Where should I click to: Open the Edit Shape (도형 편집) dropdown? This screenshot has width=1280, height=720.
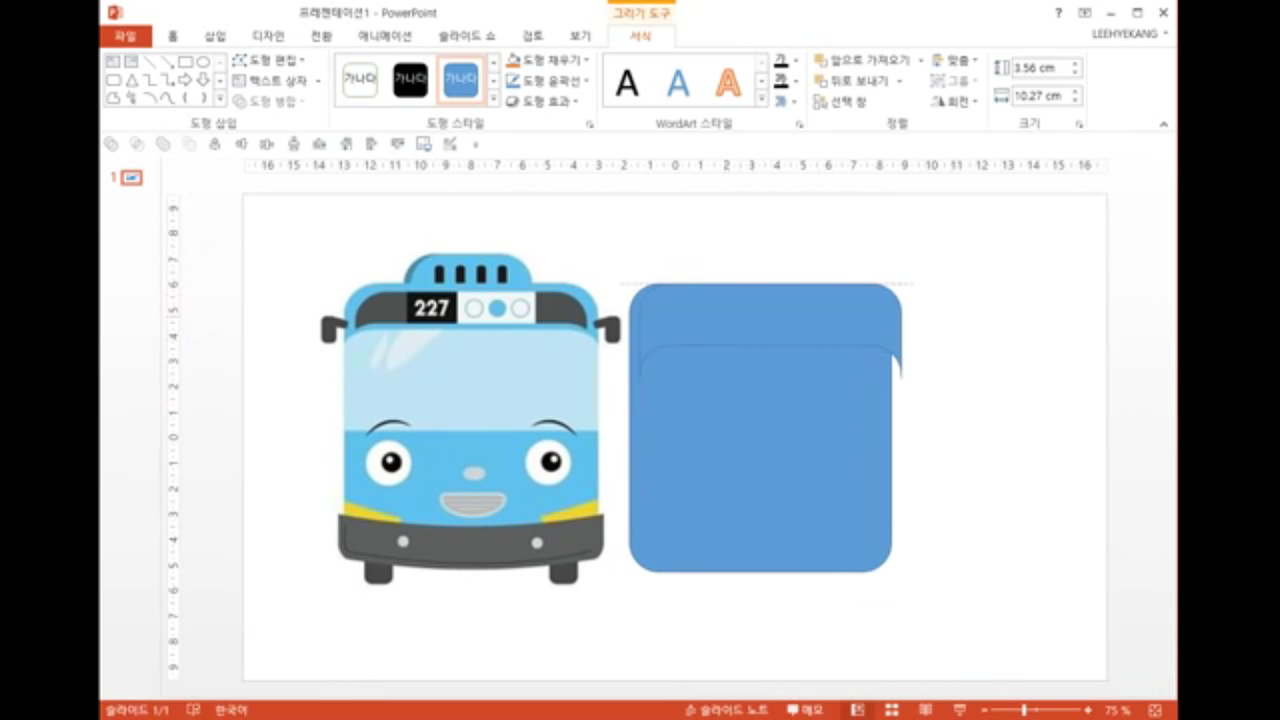(269, 61)
